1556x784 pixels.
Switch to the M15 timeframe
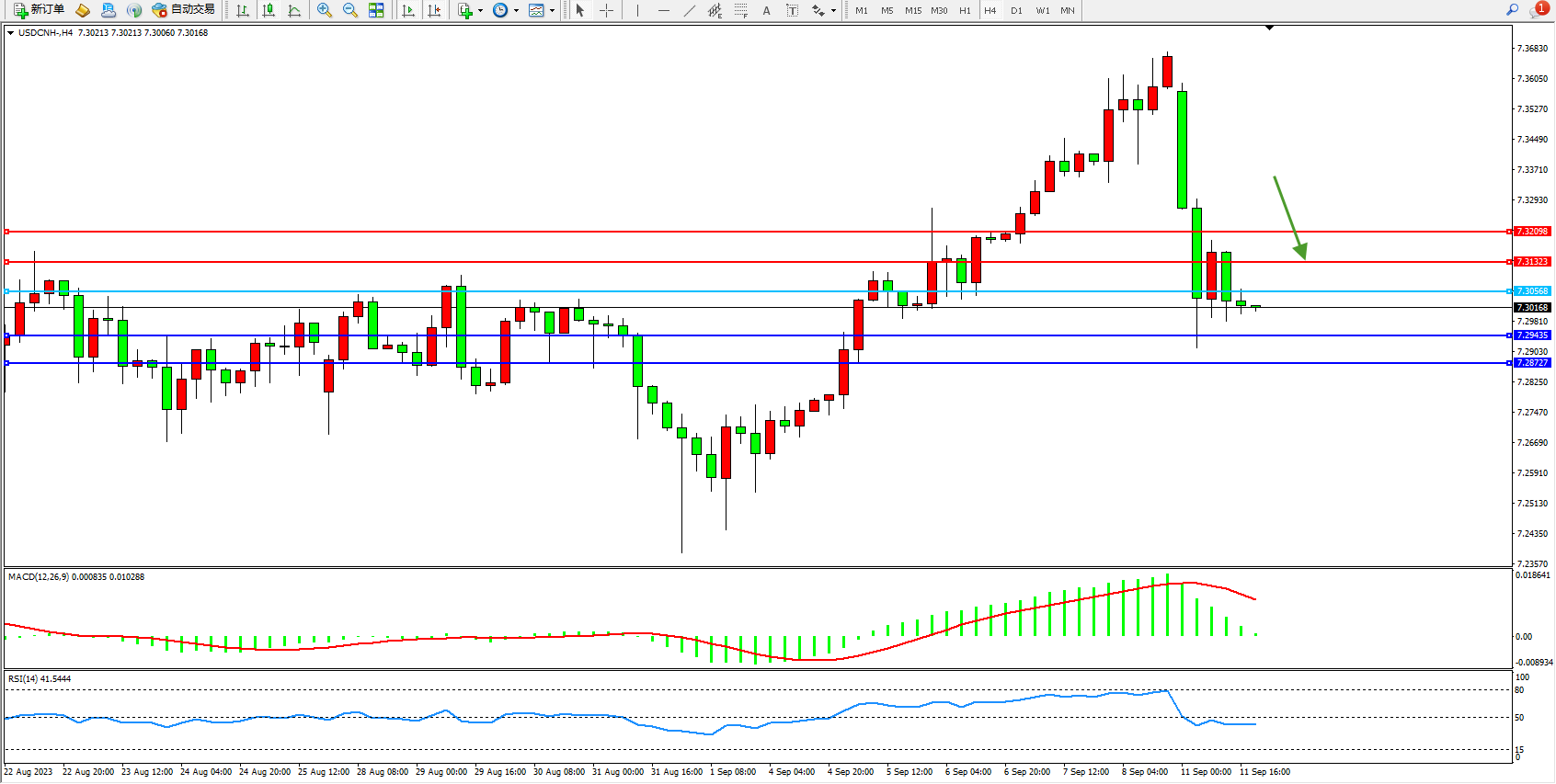pos(912,10)
